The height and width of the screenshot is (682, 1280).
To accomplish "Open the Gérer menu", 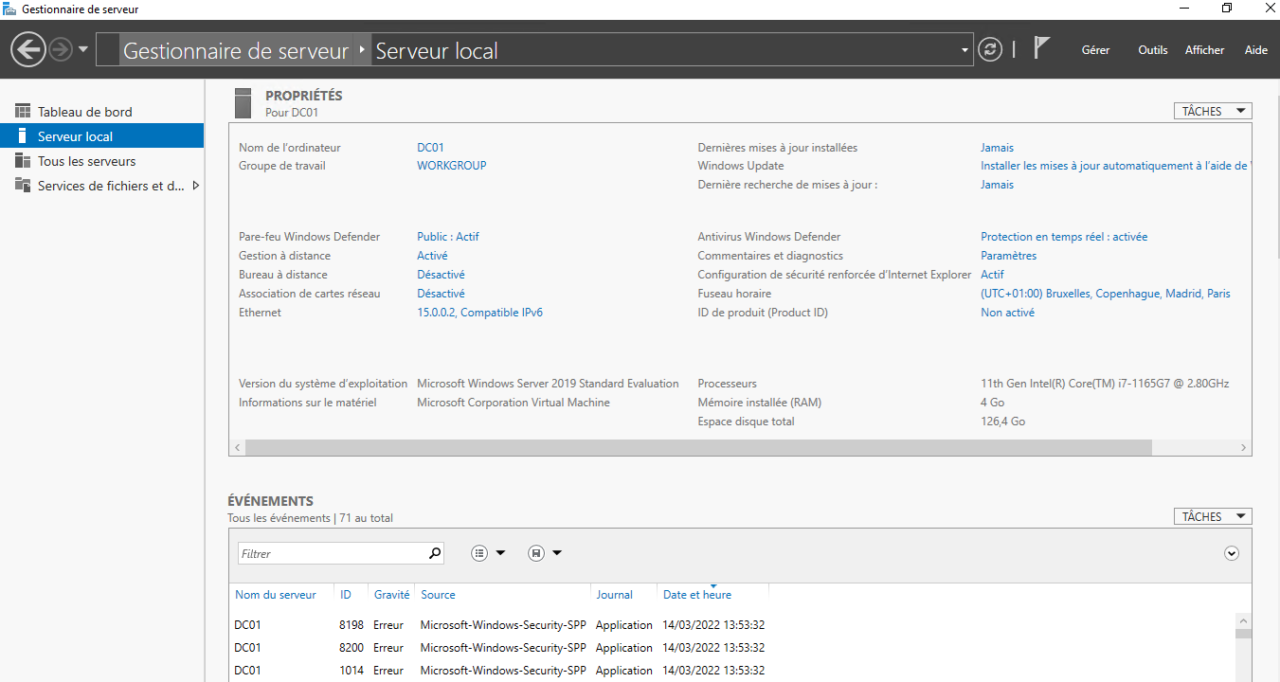I will (1095, 50).
